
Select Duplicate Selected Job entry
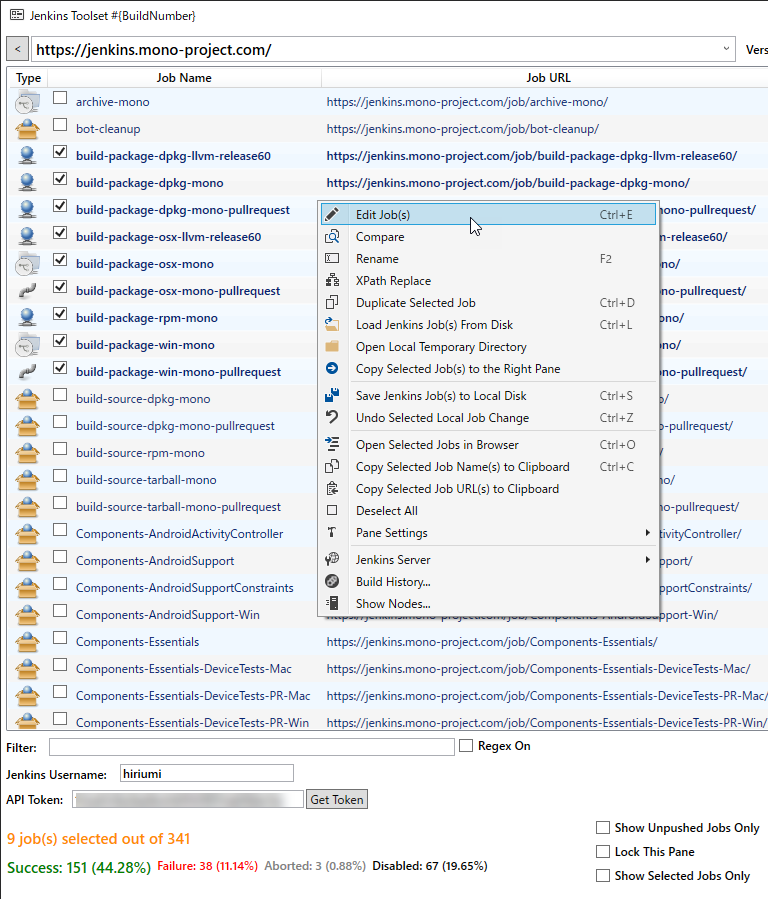click(x=488, y=303)
